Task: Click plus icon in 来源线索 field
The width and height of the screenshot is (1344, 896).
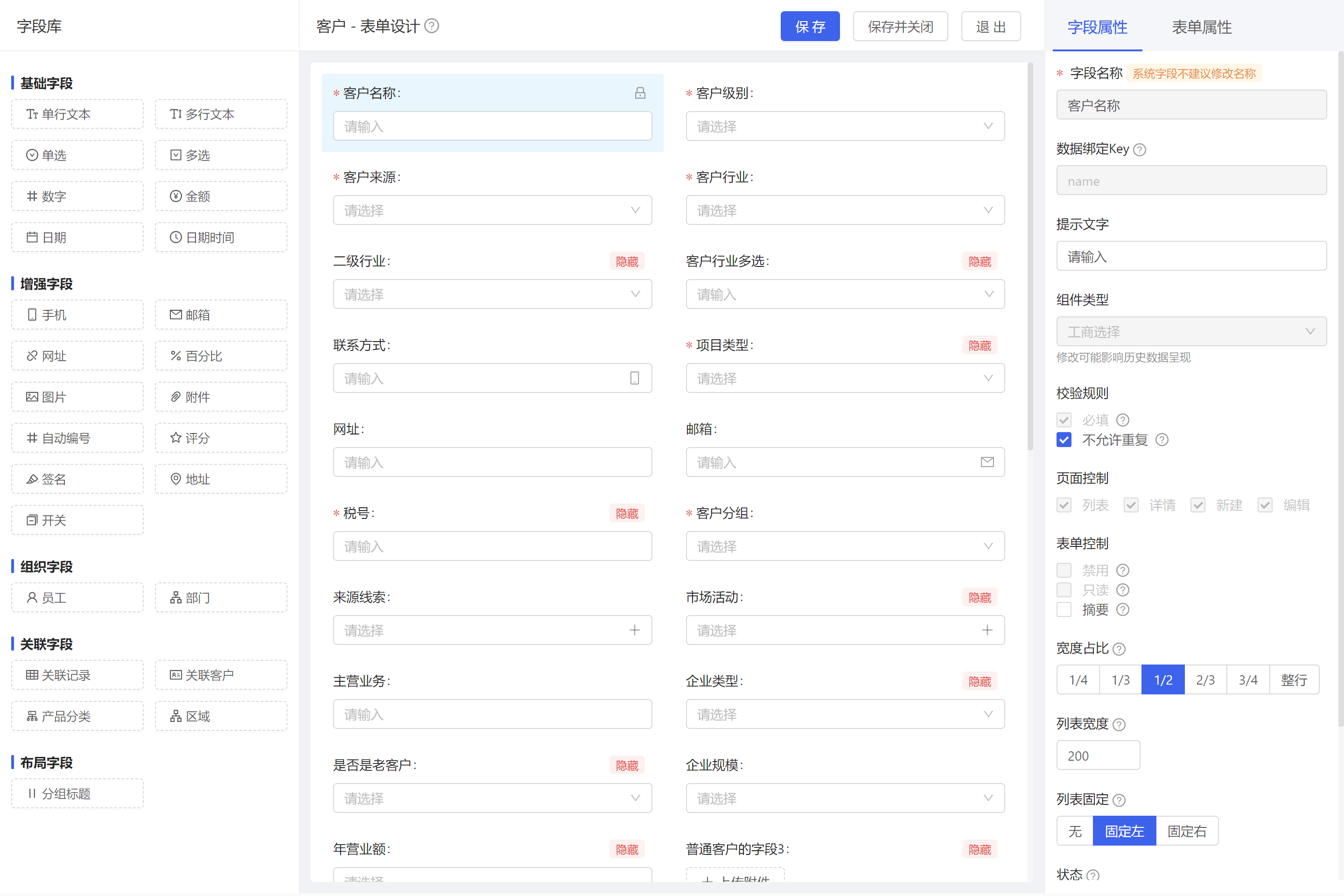Action: point(634,630)
